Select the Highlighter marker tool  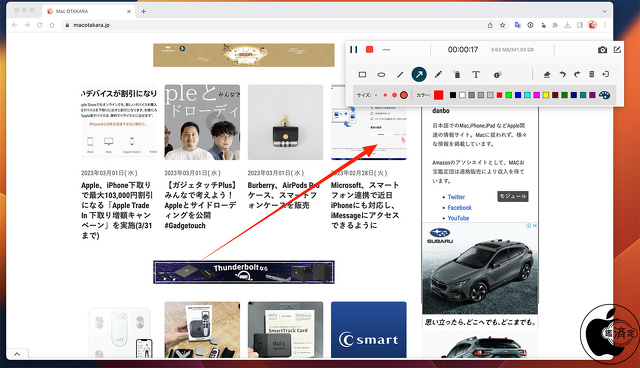[457, 75]
